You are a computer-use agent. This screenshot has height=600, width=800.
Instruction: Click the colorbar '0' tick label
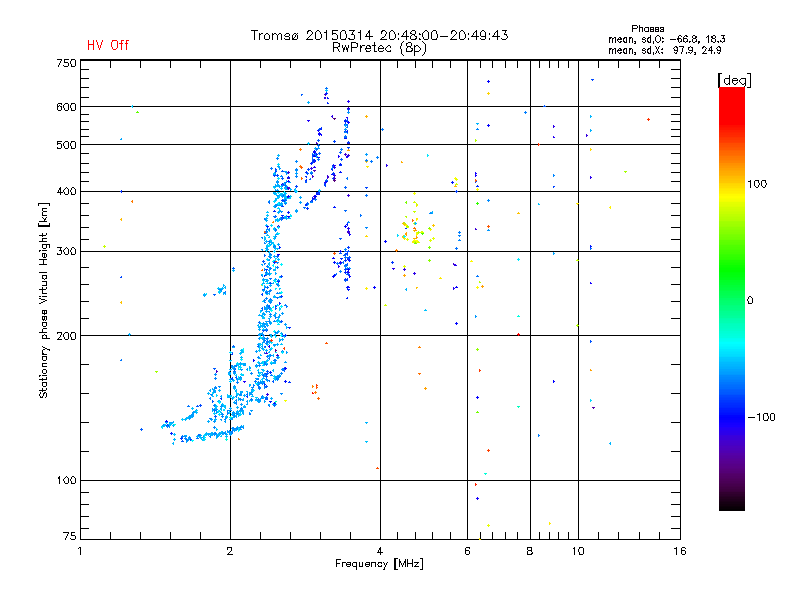pyautogui.click(x=750, y=301)
